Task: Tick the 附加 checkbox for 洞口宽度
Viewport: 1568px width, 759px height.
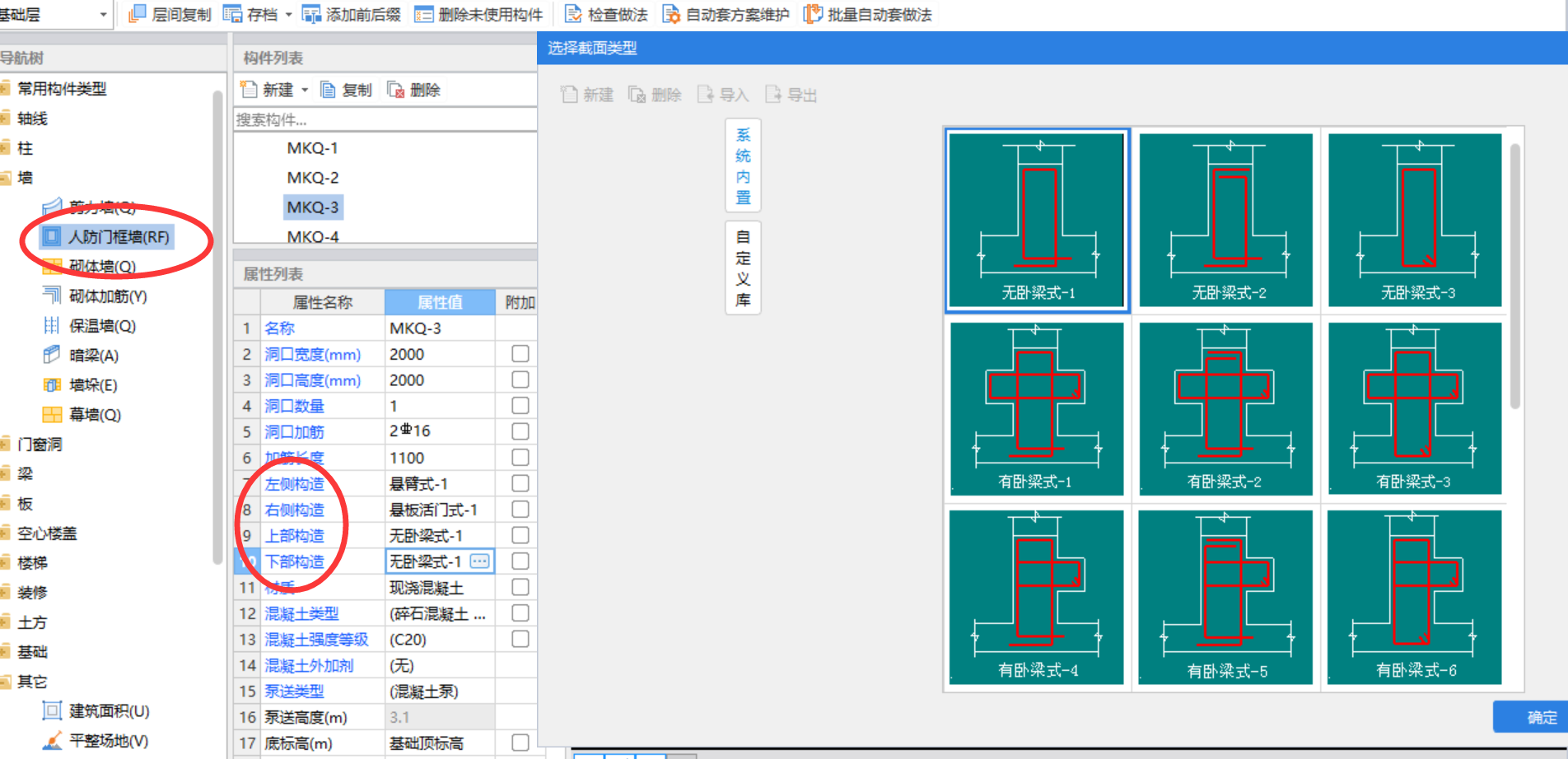Action: (520, 353)
